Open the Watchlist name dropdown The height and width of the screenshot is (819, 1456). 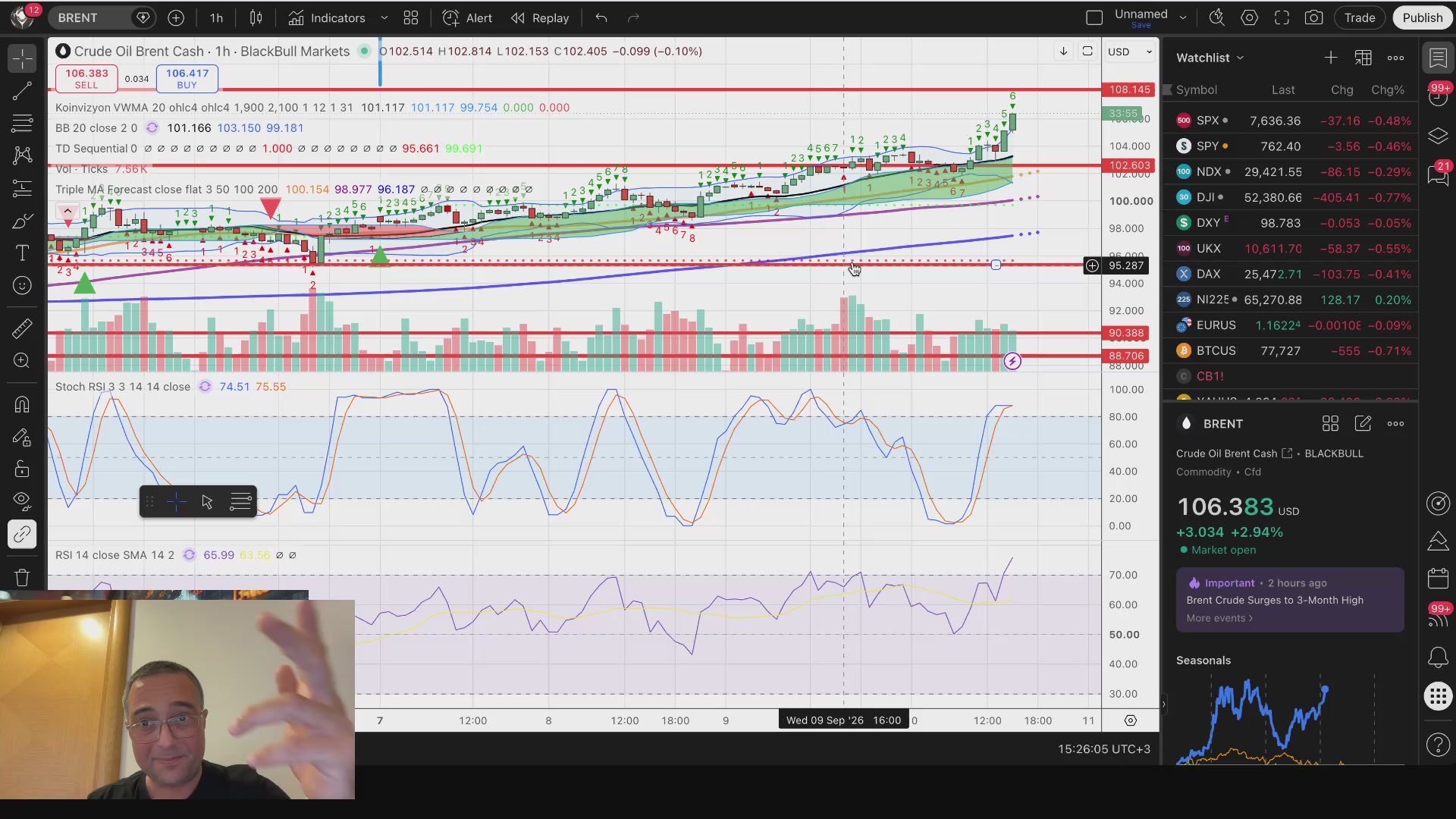click(1210, 58)
